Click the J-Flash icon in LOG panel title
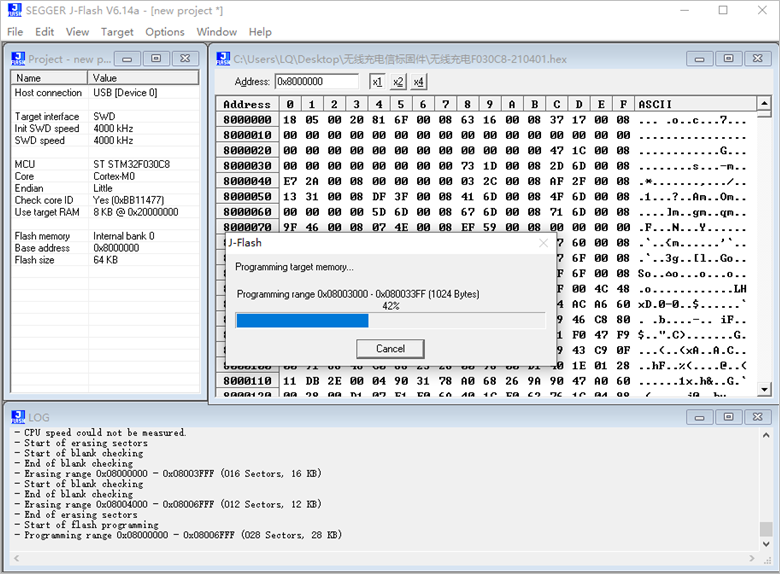Viewport: 780px width, 574px height. point(18,417)
